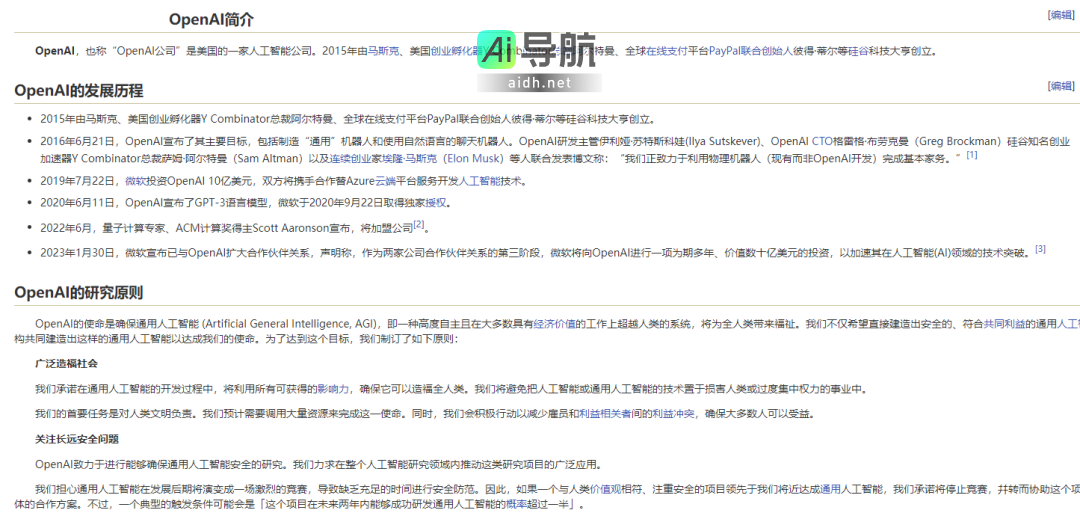
Task: Open the 利益相关者 link
Action: coord(604,414)
